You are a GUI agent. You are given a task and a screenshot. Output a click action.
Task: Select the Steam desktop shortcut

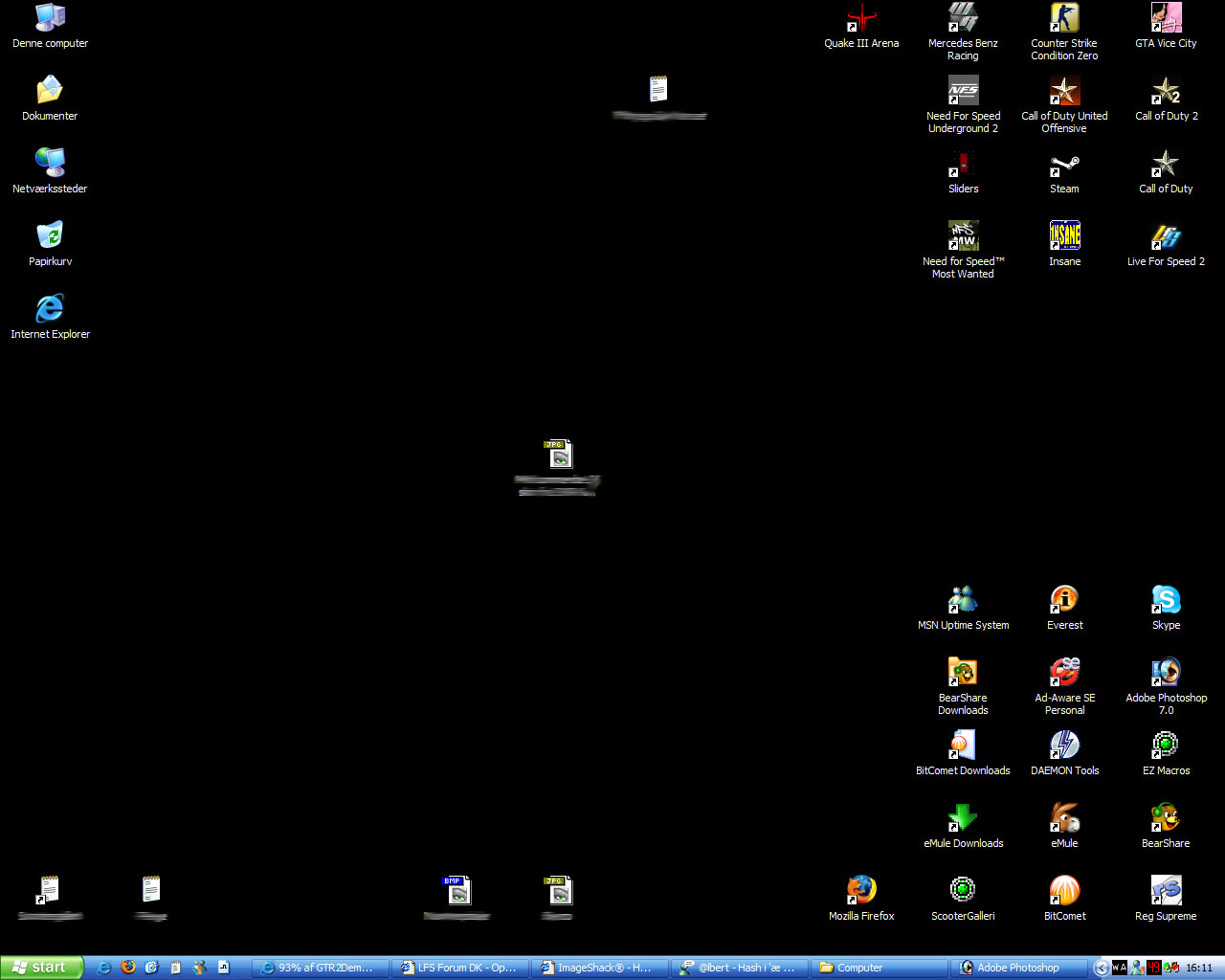coord(1064,171)
